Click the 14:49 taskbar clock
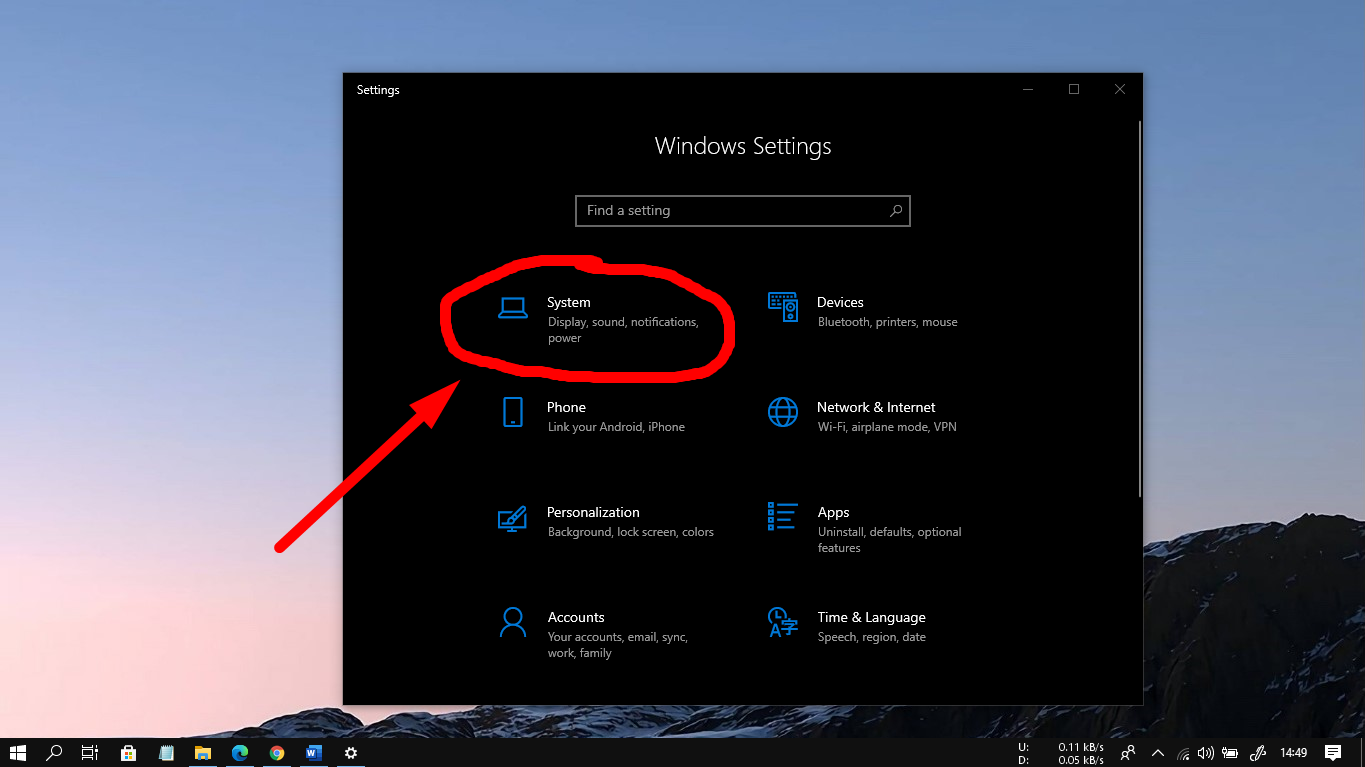The width and height of the screenshot is (1365, 767). pyautogui.click(x=1294, y=753)
